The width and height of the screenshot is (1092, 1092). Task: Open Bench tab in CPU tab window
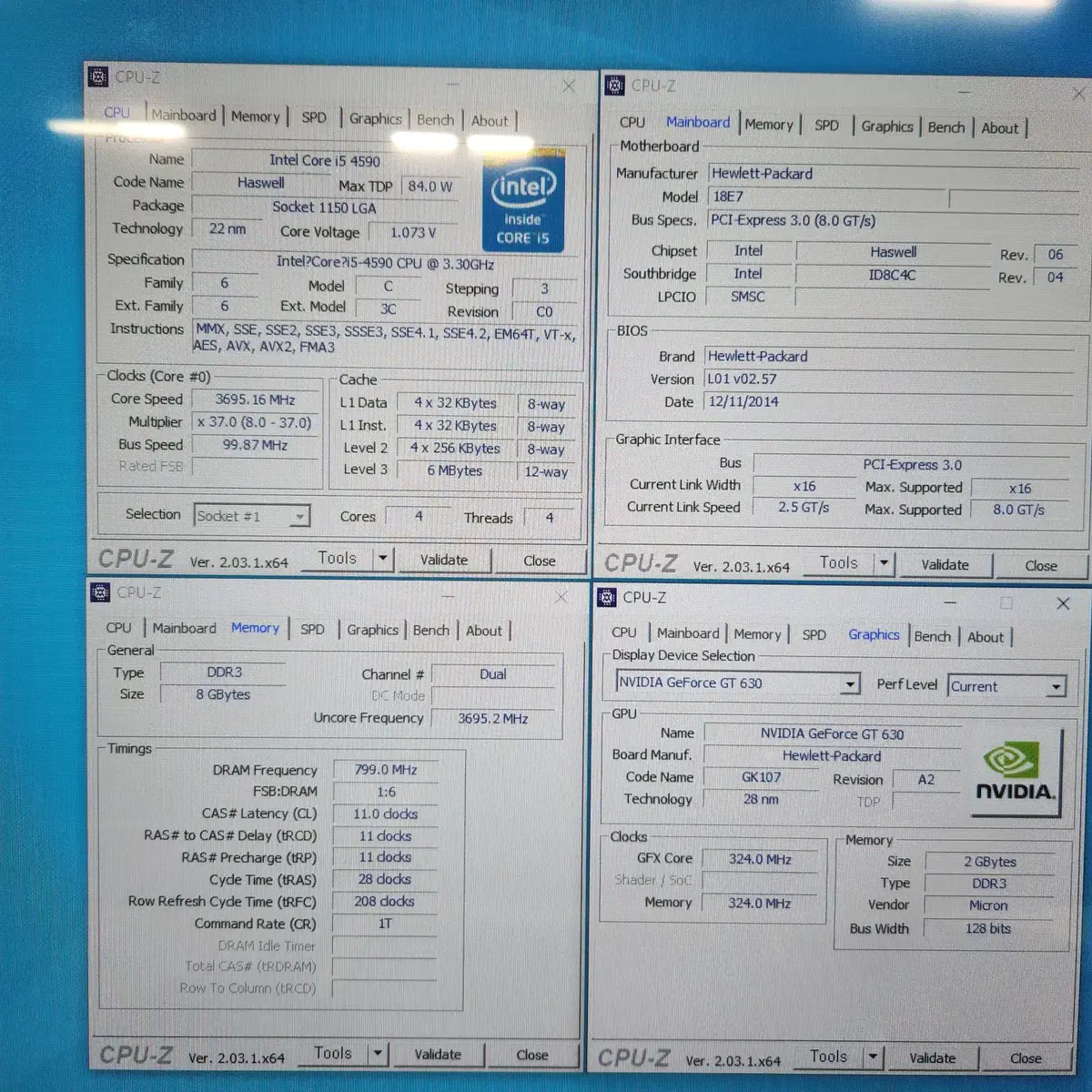click(435, 119)
